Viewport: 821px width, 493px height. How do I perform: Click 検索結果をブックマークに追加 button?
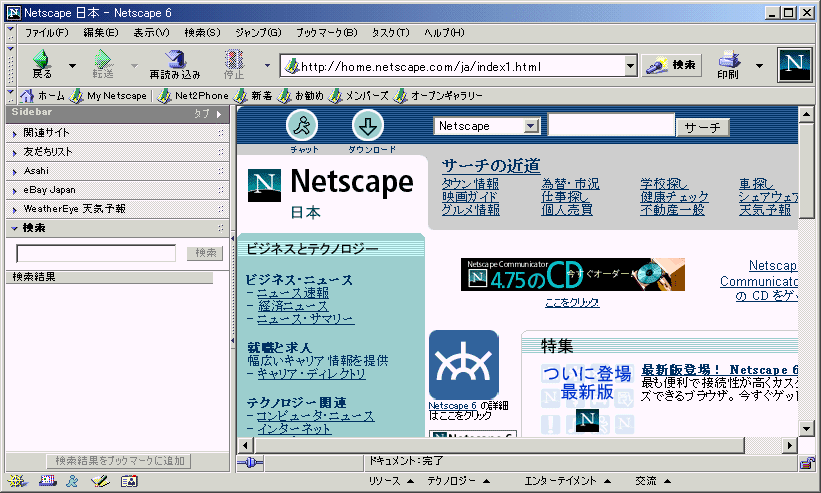tap(119, 461)
